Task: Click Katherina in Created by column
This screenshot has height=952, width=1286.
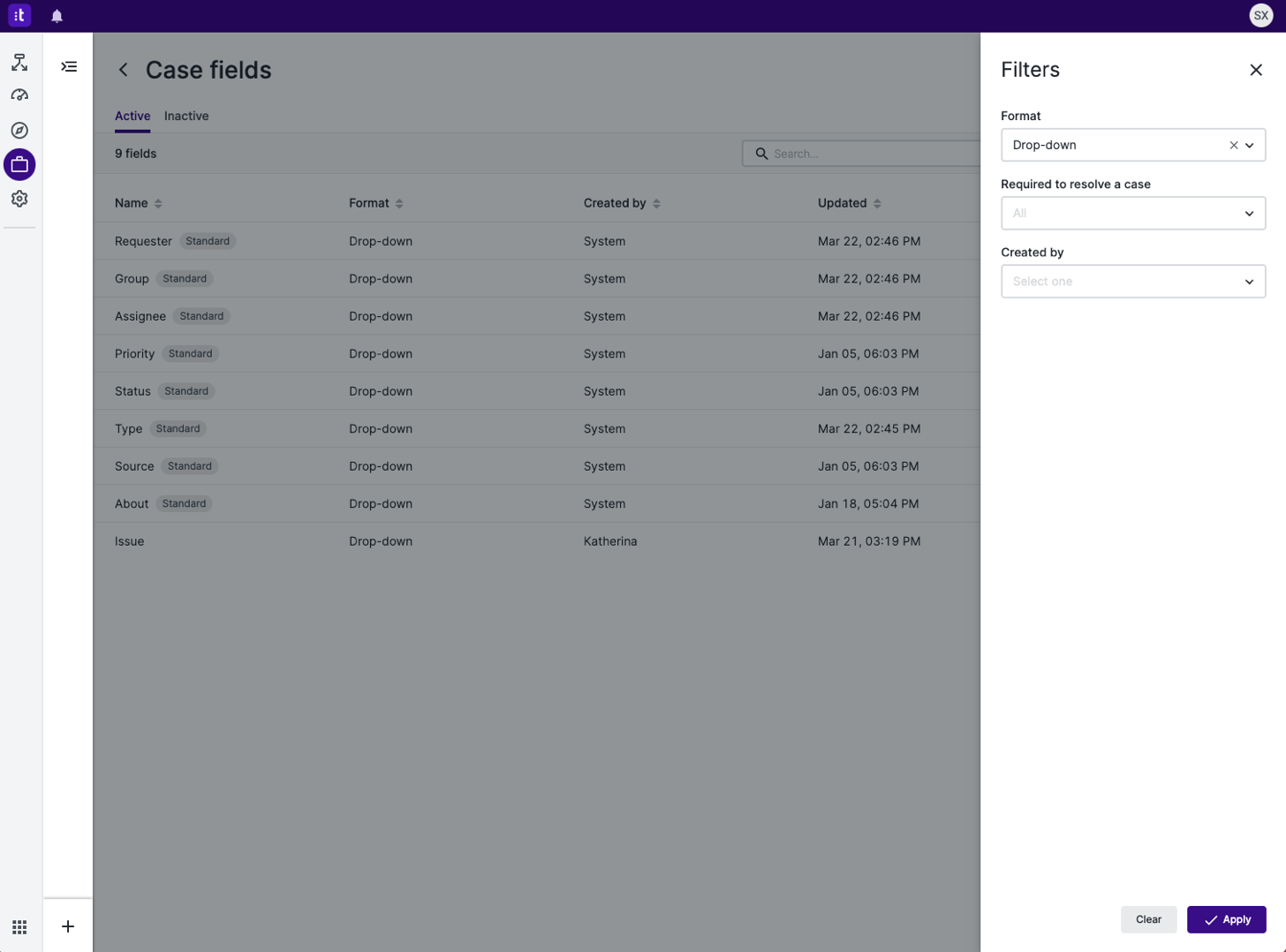Action: (x=609, y=541)
